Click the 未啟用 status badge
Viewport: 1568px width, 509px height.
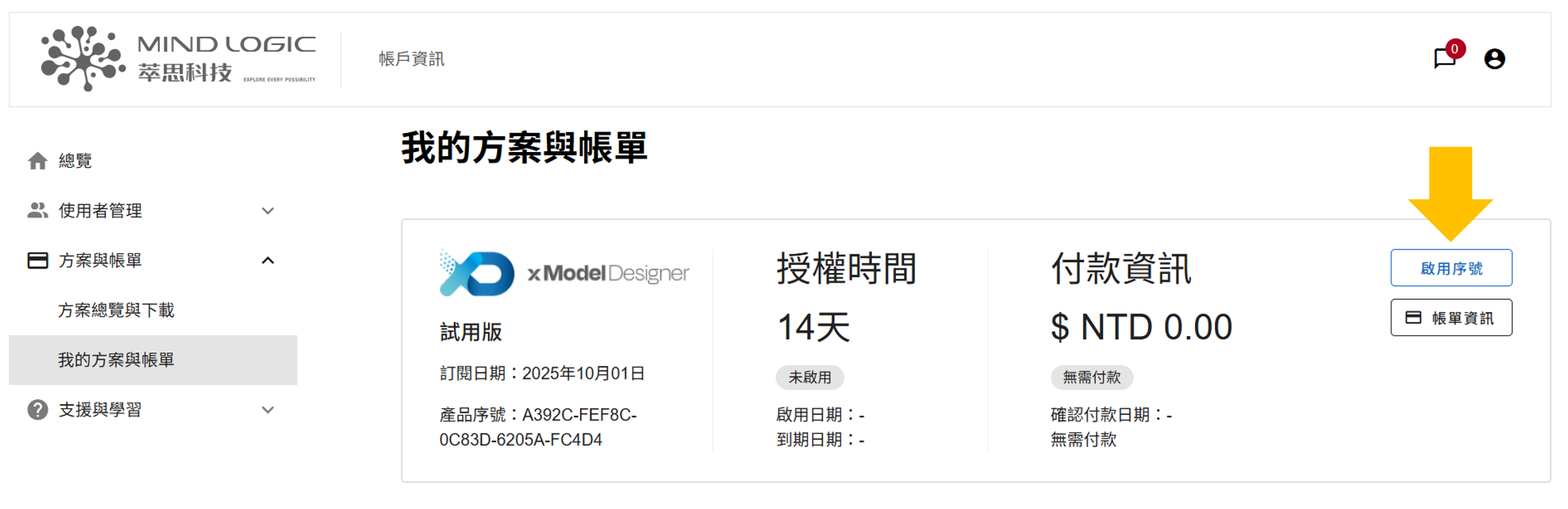click(x=809, y=377)
